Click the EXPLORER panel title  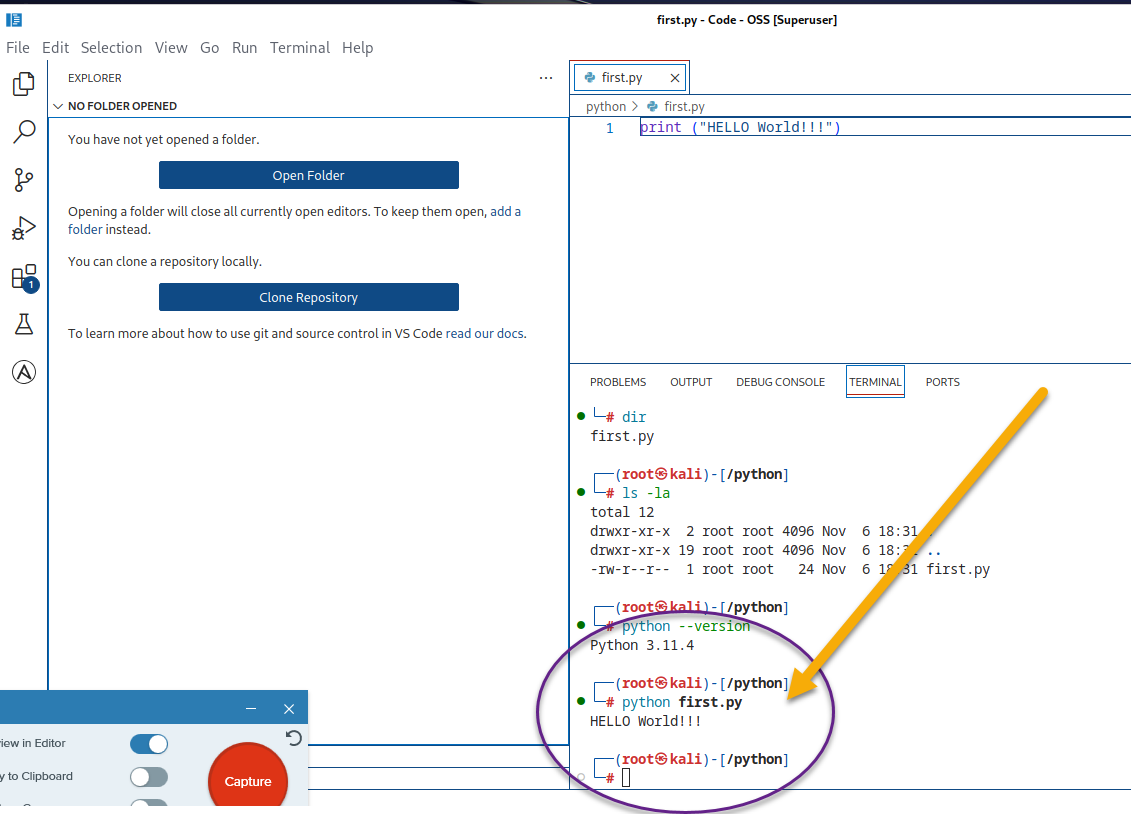pos(94,78)
